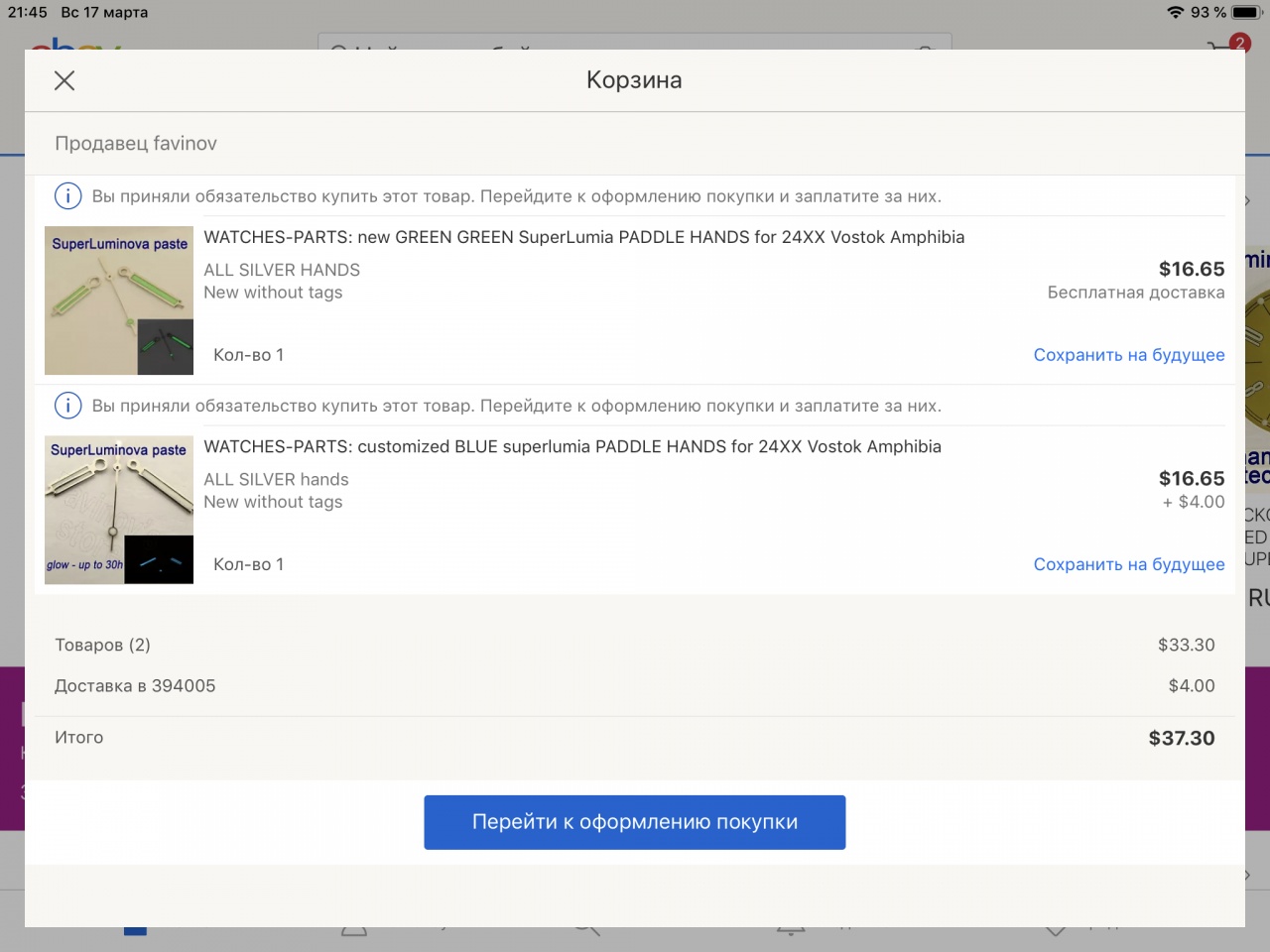Tap Кол-во 1 on the BLUE hands item
The image size is (1270, 952).
248,564
